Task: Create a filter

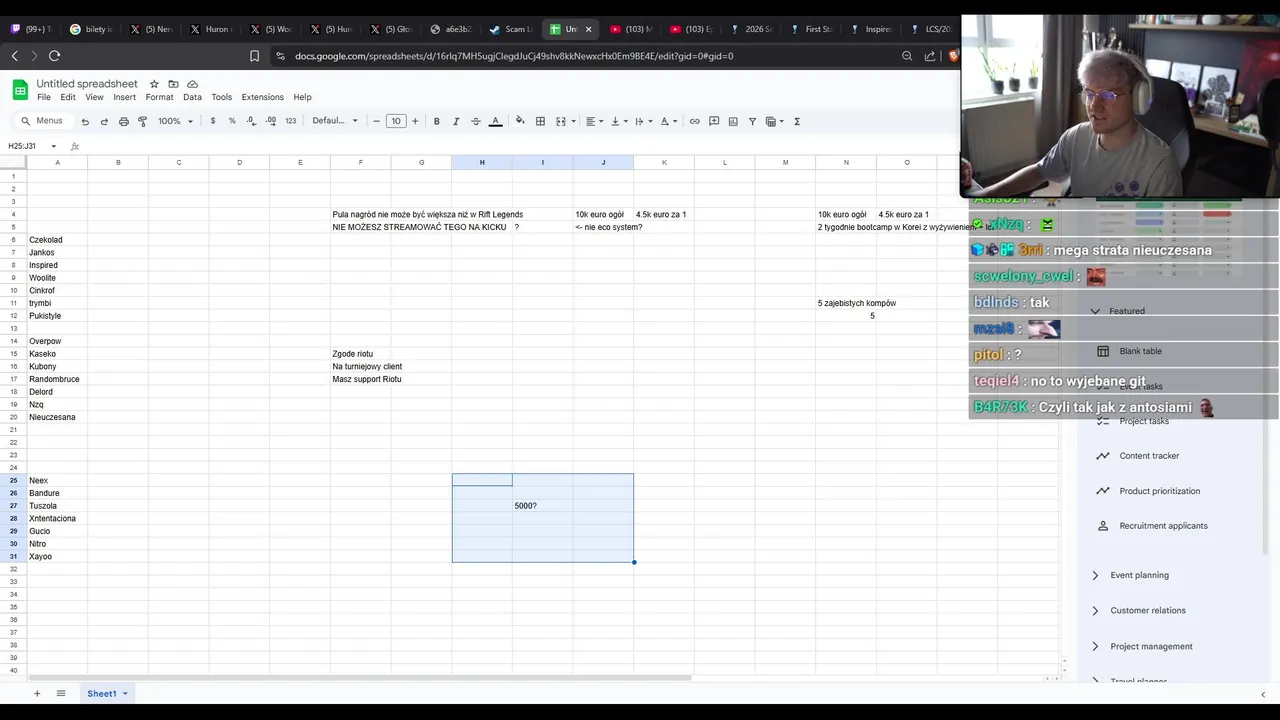Action: pyautogui.click(x=752, y=121)
